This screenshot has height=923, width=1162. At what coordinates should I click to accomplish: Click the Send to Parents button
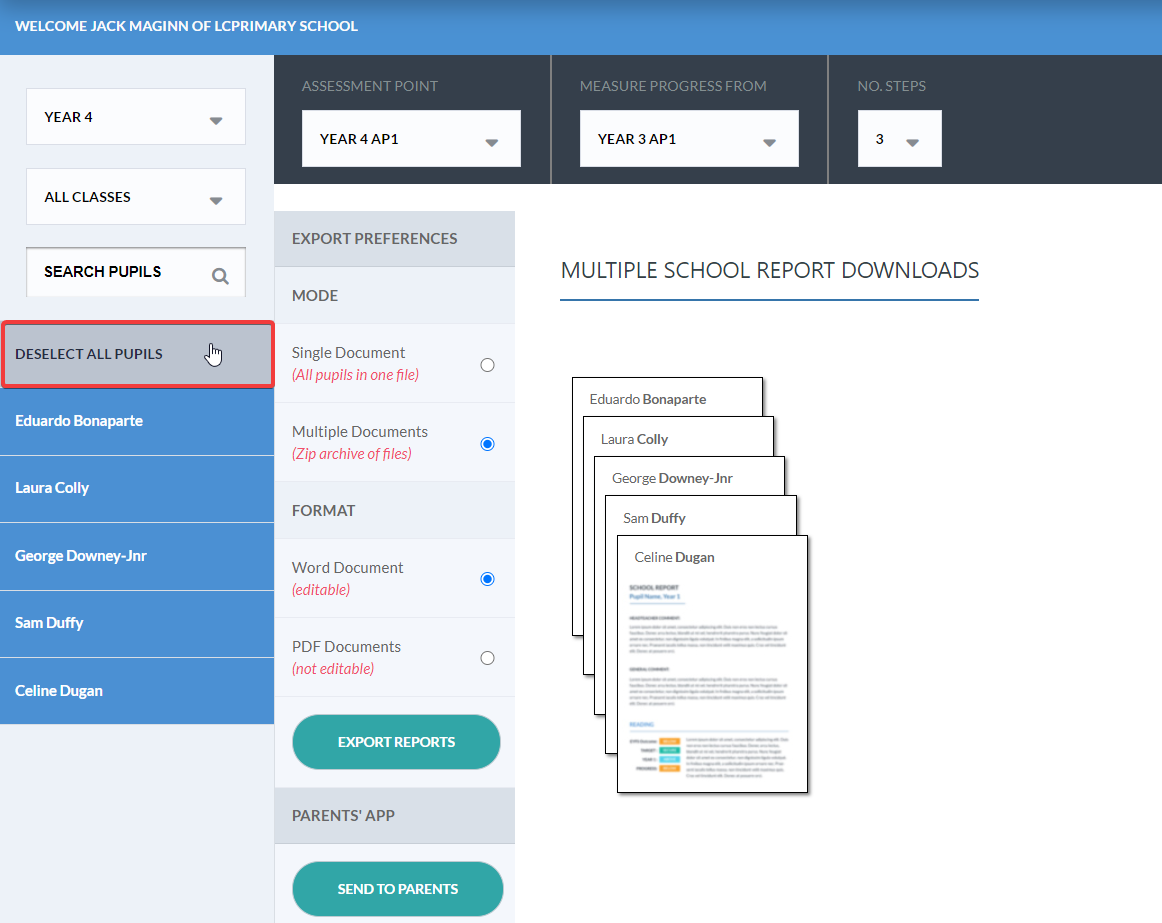pos(398,889)
